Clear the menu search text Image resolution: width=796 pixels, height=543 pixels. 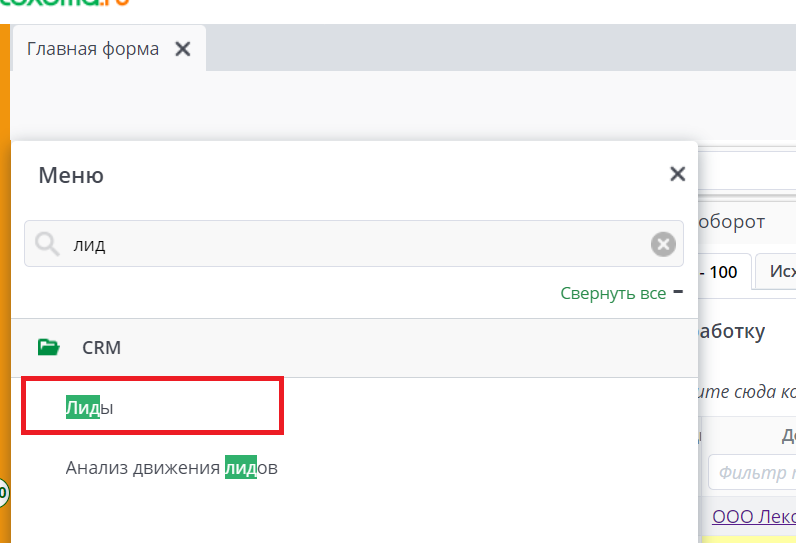click(662, 244)
